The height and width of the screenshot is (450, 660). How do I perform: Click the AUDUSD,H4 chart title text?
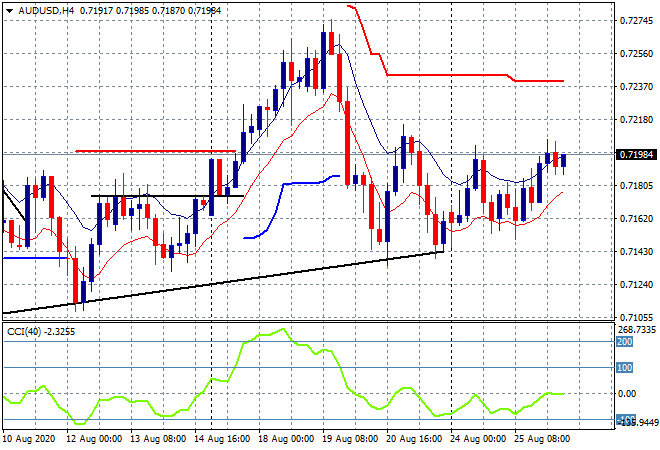(46, 11)
